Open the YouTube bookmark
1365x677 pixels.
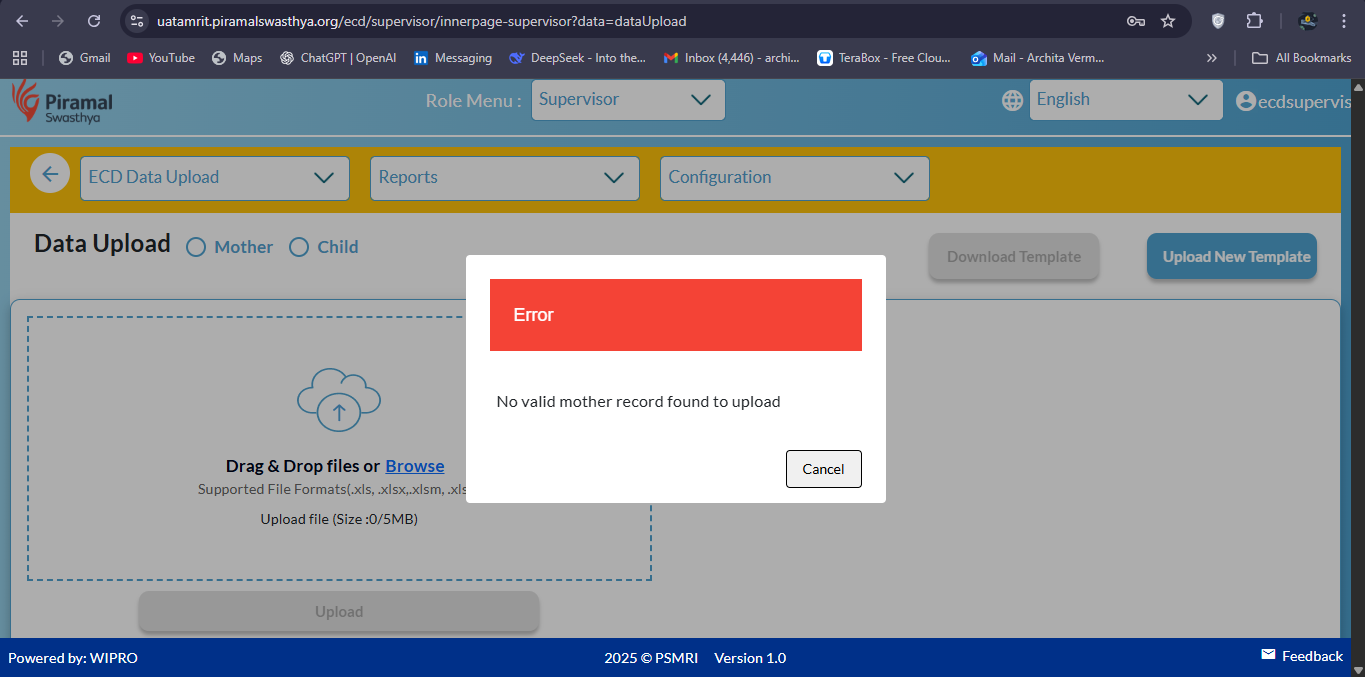click(x=161, y=58)
